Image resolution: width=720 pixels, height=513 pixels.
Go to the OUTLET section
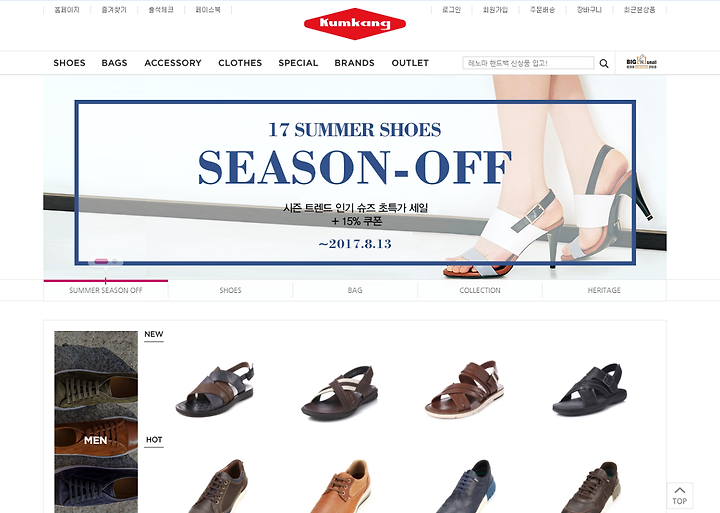(x=410, y=63)
